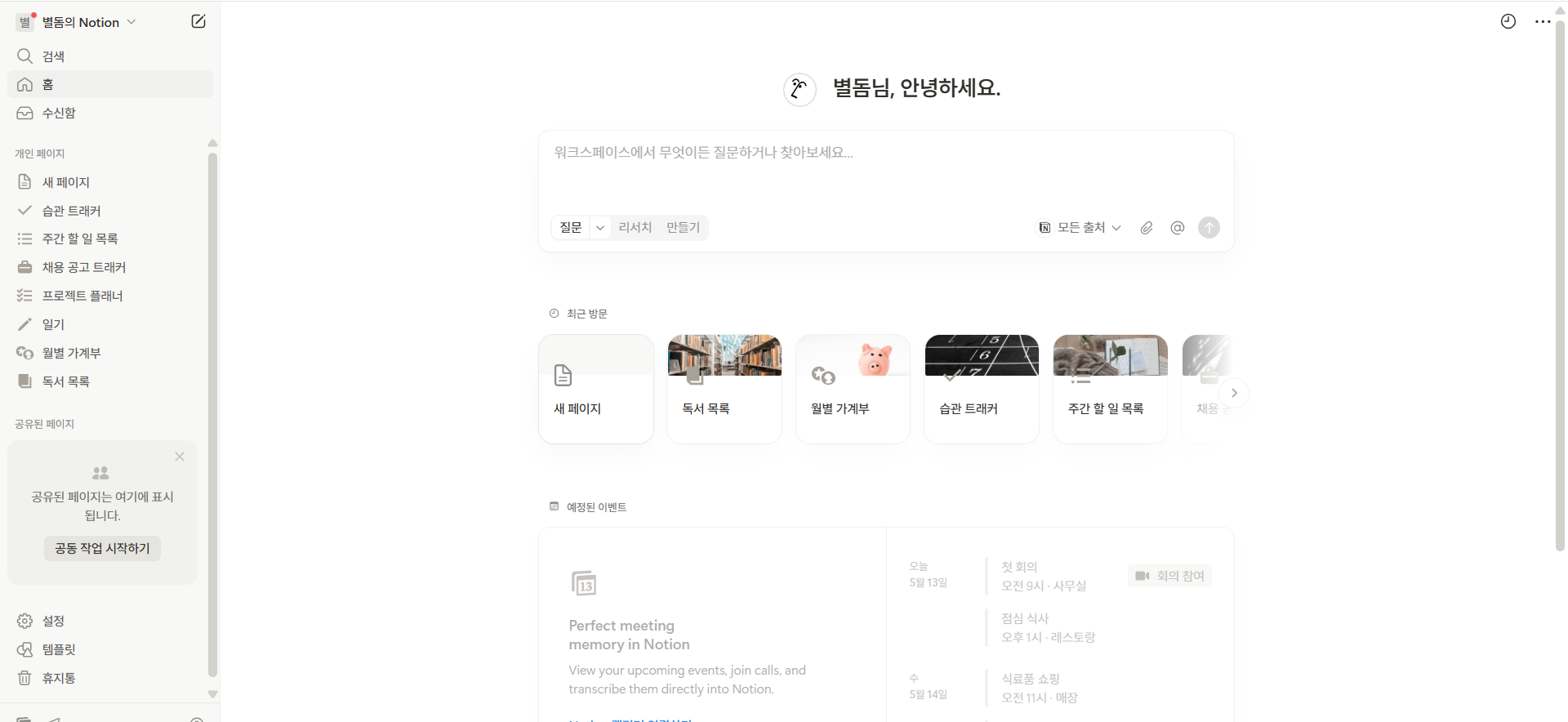Open 독서 목록 in the sidebar
Viewport: 1568px width, 722px height.
point(108,381)
